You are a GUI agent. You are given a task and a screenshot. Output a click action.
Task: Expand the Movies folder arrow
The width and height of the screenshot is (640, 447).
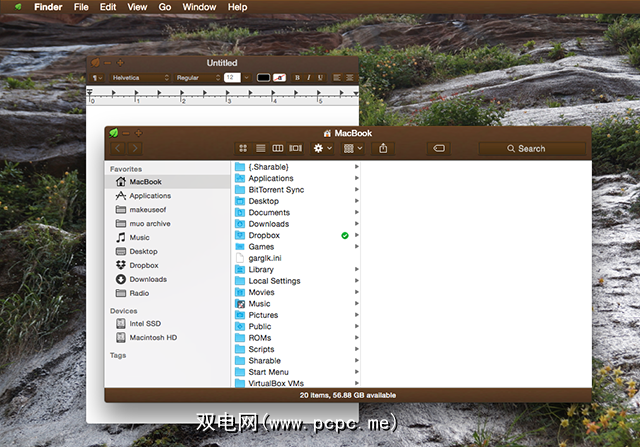[x=356, y=292]
